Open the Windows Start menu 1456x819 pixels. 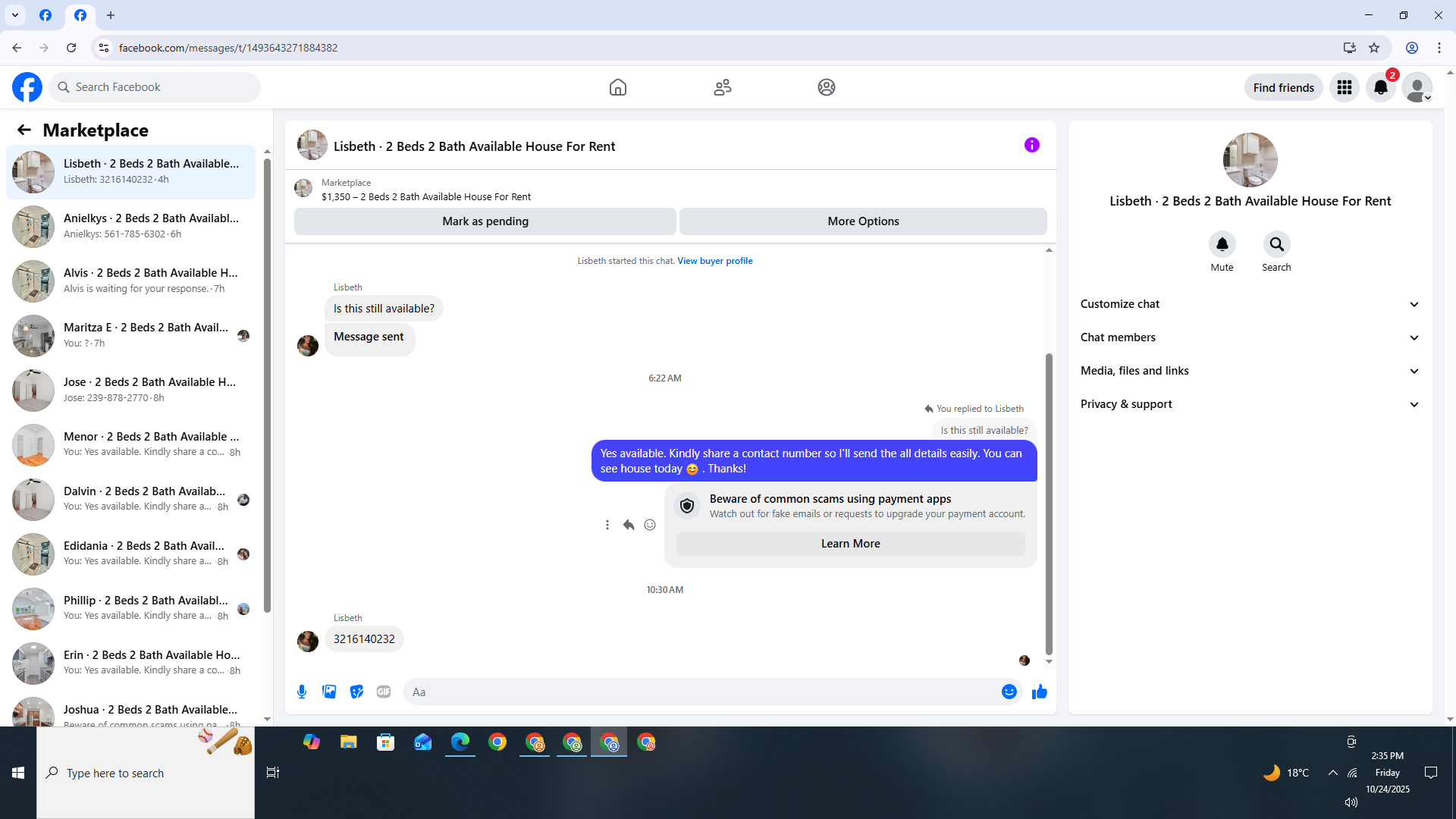18,773
